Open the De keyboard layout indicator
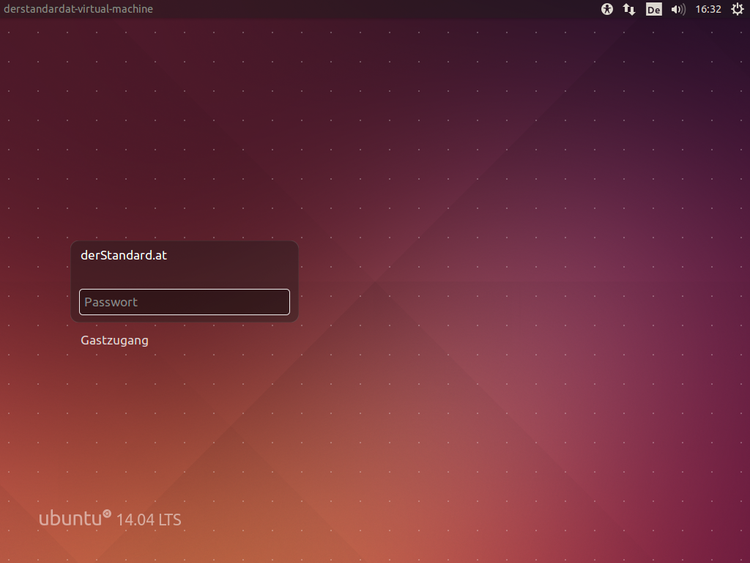 click(654, 9)
